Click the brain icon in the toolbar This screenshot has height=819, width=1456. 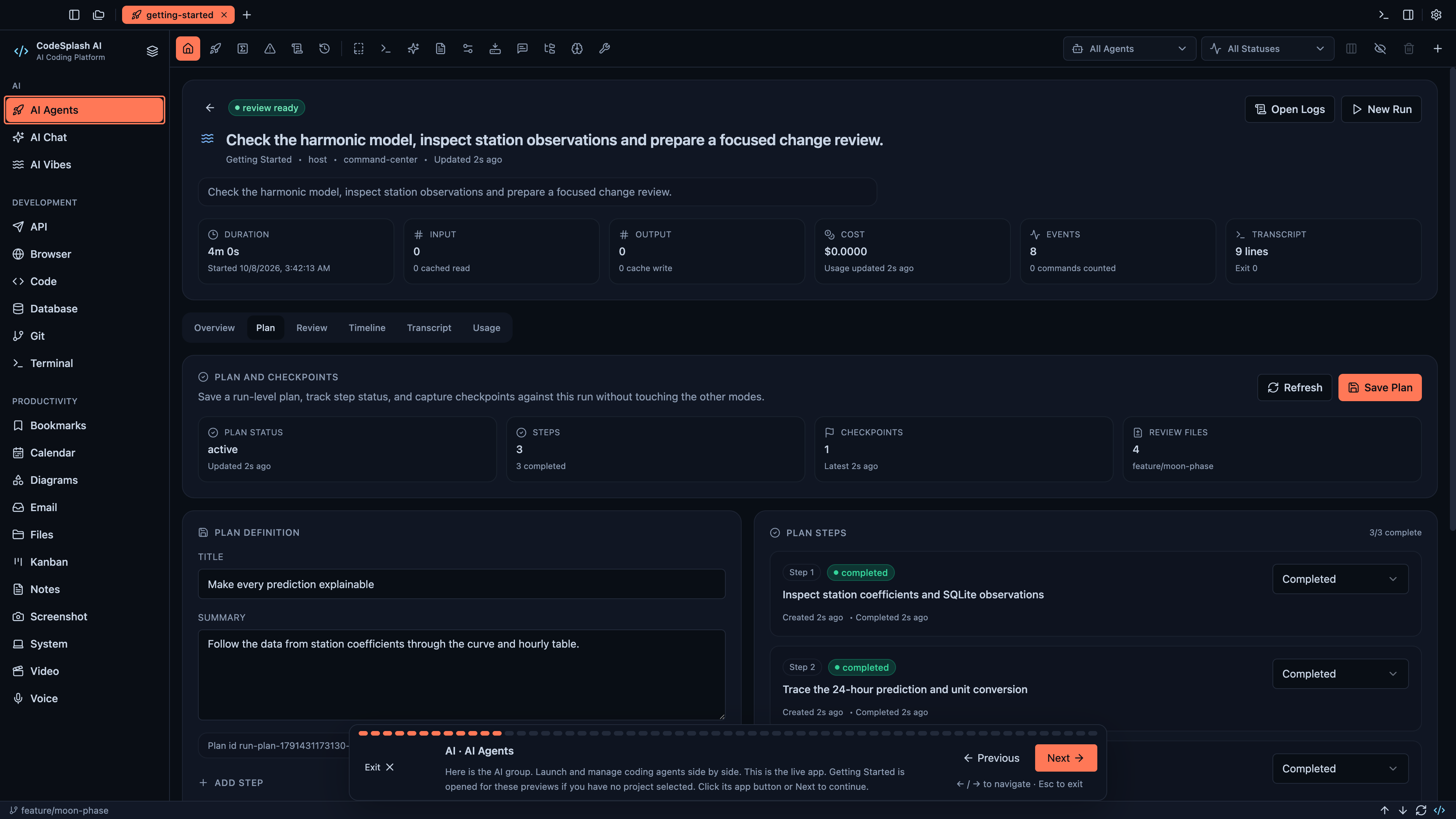pyautogui.click(x=577, y=49)
